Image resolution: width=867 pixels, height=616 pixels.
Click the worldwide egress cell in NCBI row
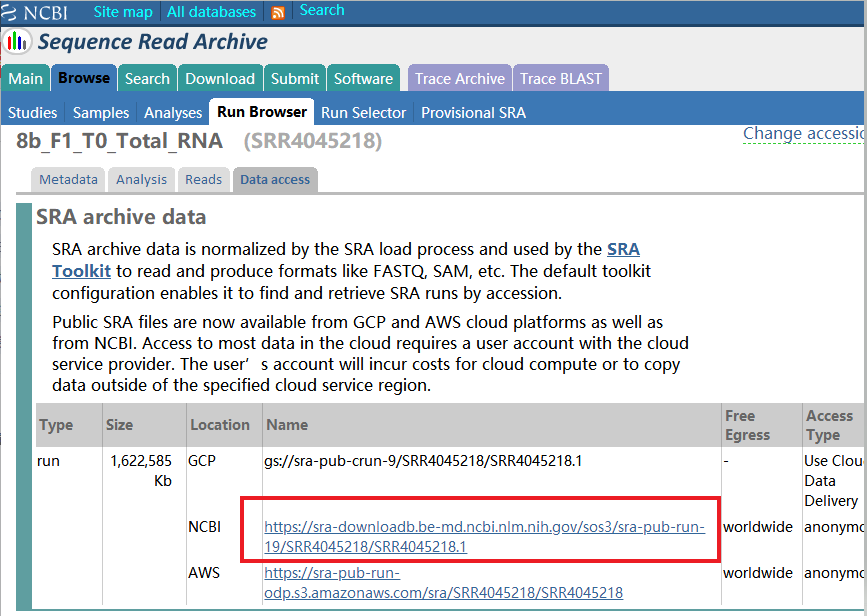pos(758,526)
